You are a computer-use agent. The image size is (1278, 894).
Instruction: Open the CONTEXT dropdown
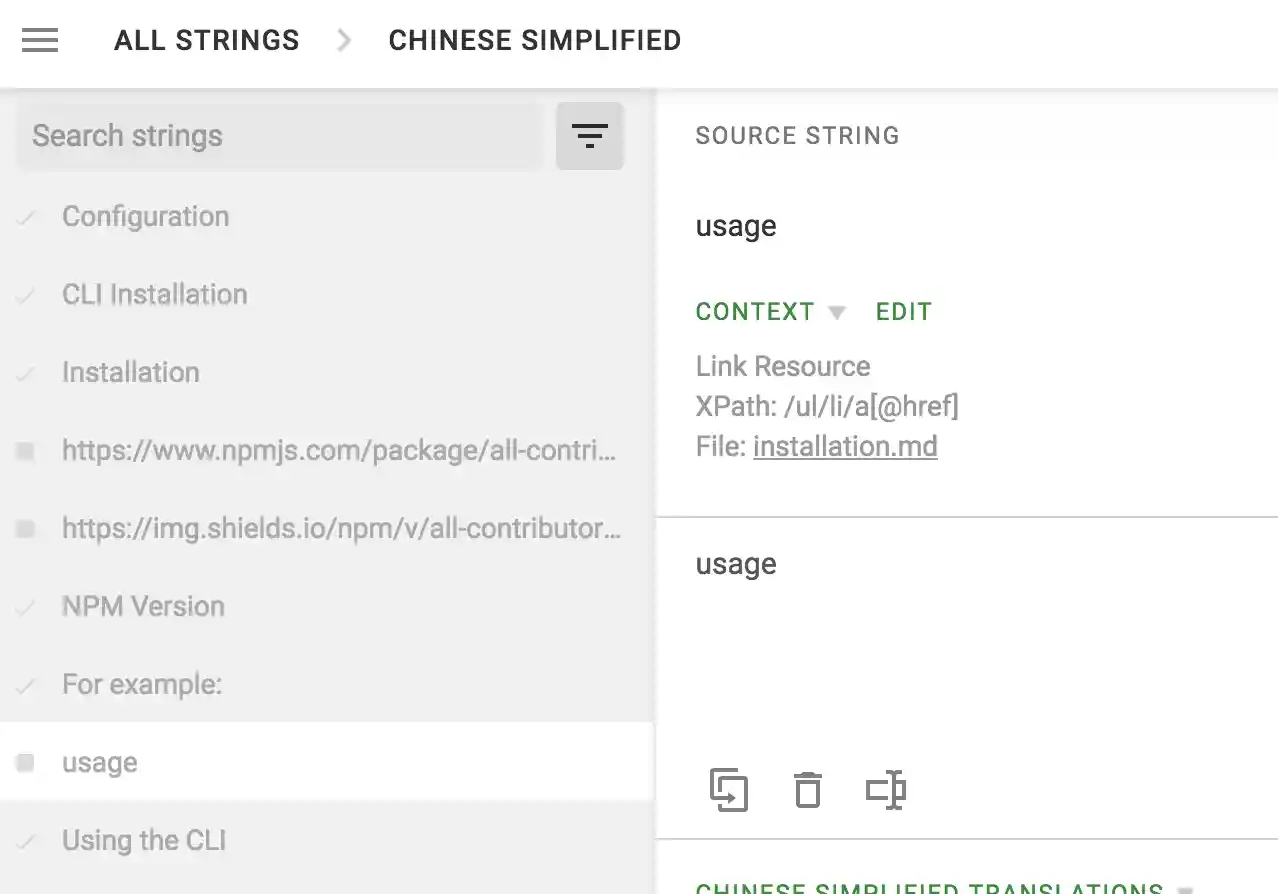click(x=836, y=311)
